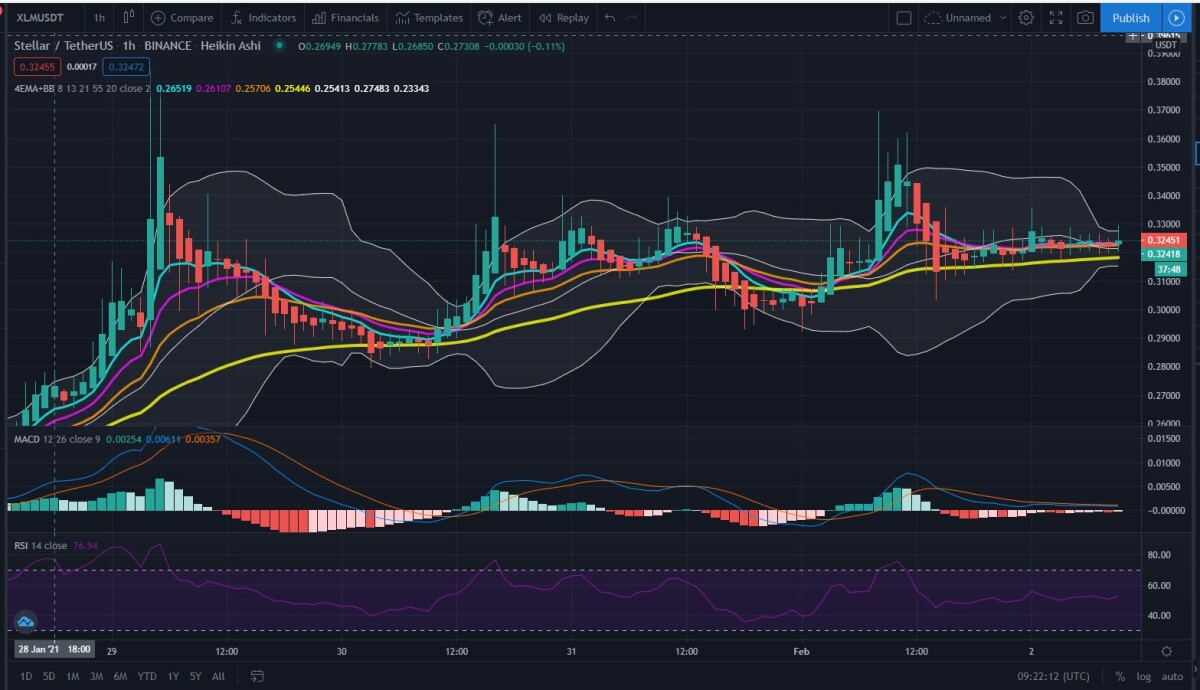
Task: Click the undo arrow
Action: [609, 18]
